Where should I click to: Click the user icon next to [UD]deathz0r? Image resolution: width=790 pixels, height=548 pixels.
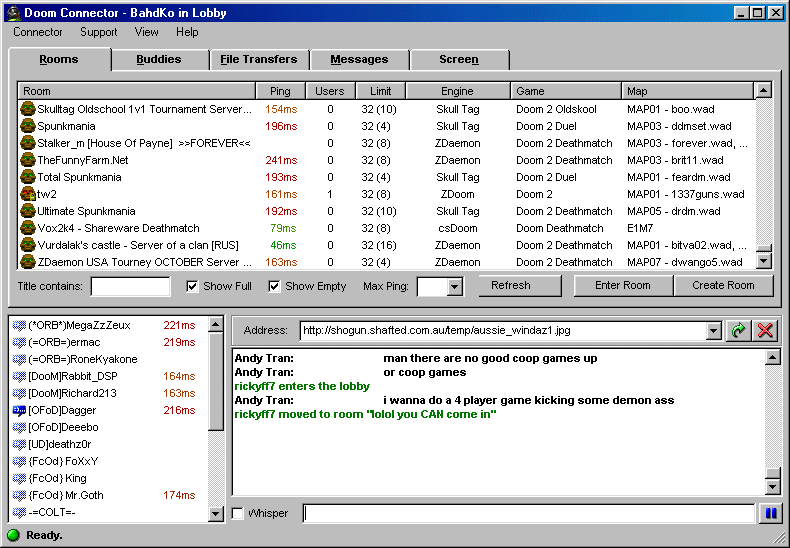19,444
